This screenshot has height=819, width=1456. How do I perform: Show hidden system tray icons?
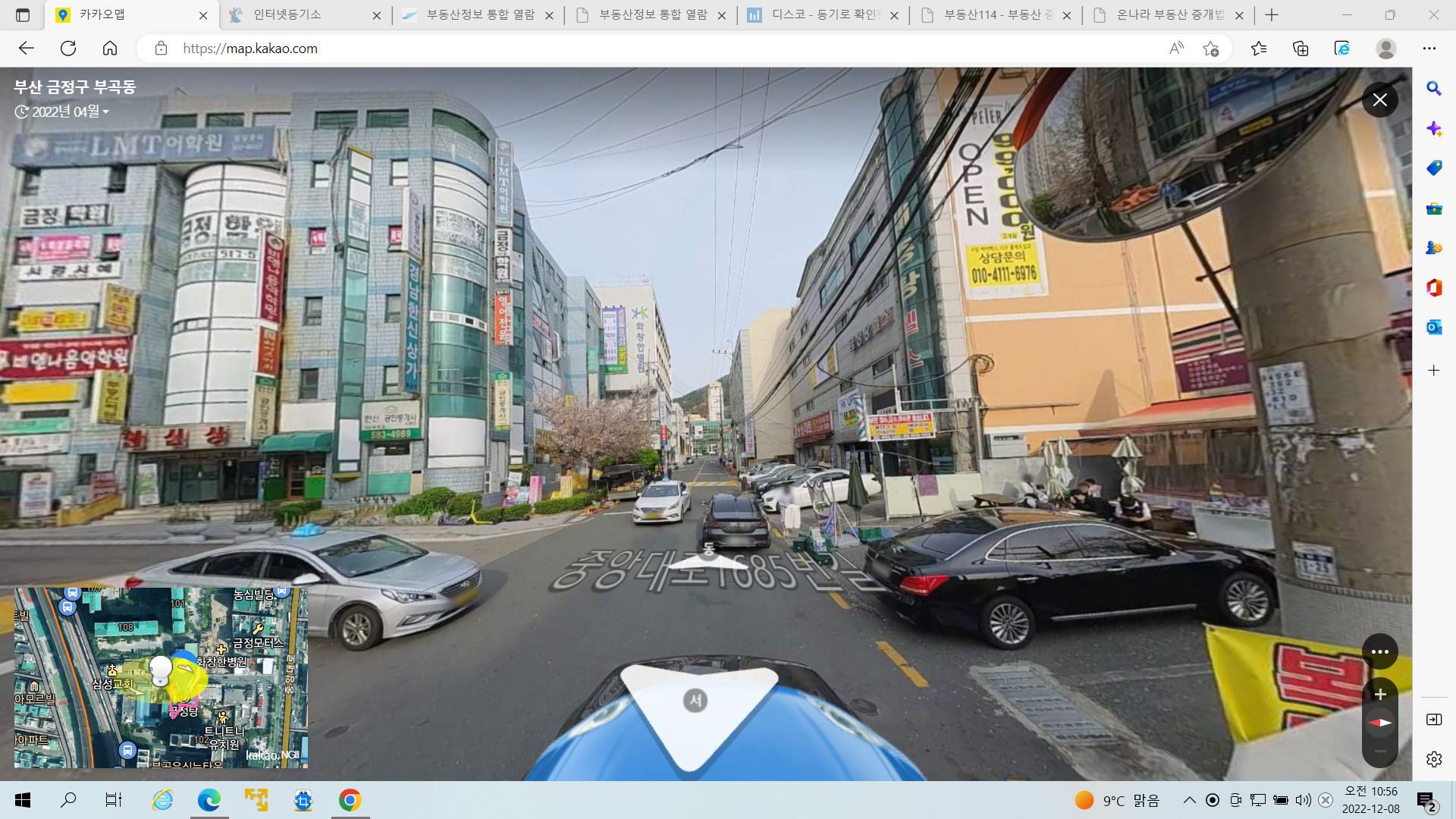pos(1189,801)
